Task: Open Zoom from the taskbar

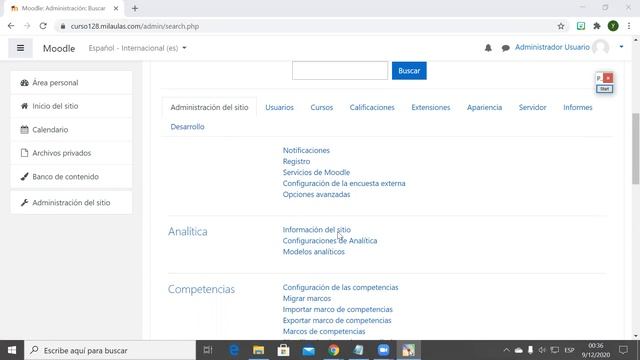Action: click(x=383, y=350)
